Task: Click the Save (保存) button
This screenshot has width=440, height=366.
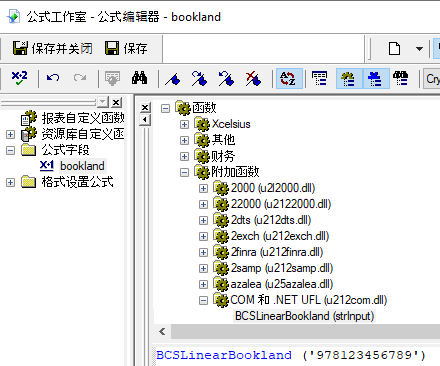Action: [126, 48]
